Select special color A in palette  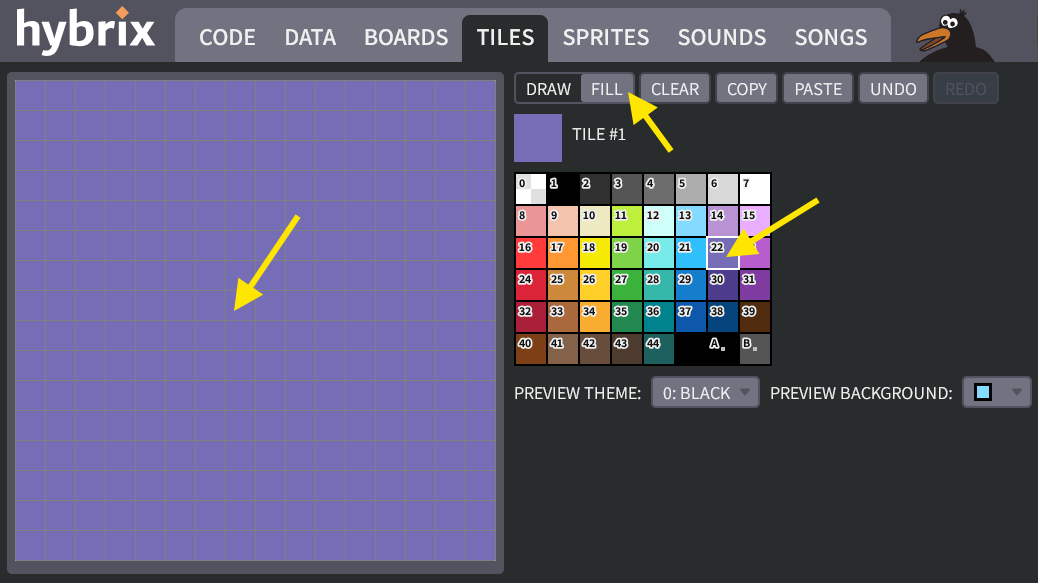(723, 348)
